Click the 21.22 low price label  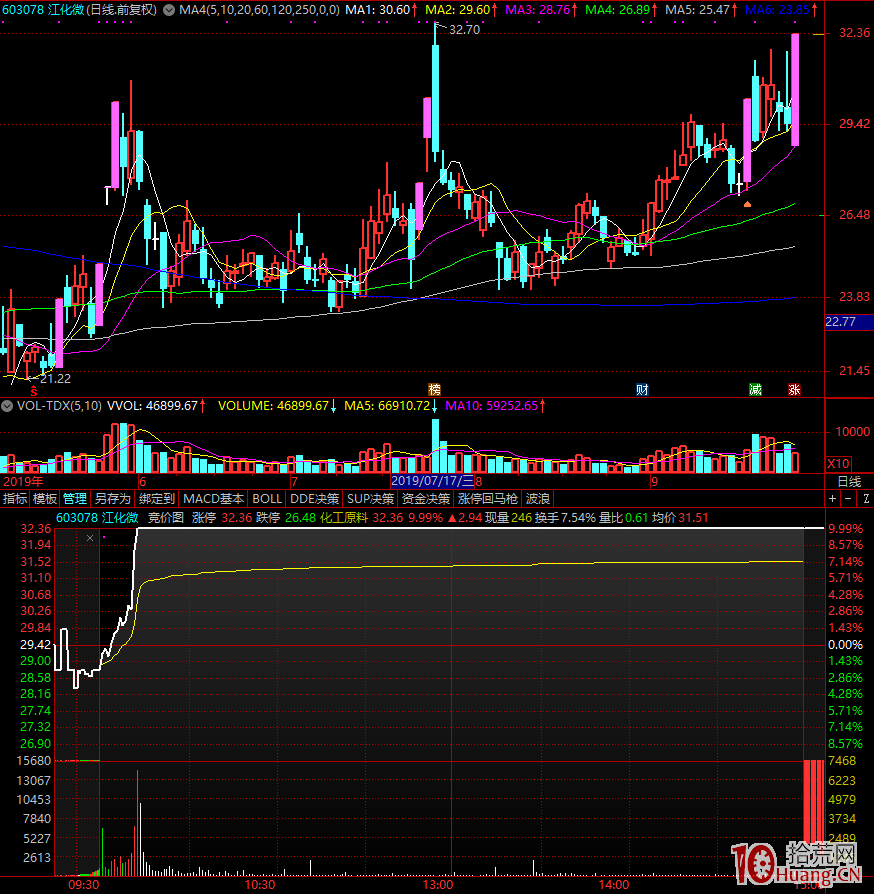55,379
